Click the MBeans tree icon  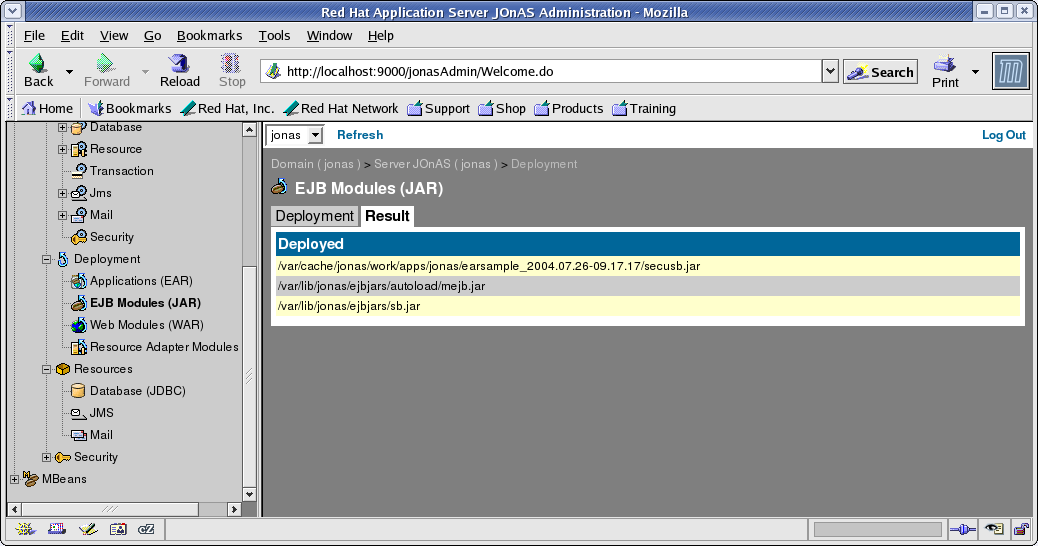[30, 478]
